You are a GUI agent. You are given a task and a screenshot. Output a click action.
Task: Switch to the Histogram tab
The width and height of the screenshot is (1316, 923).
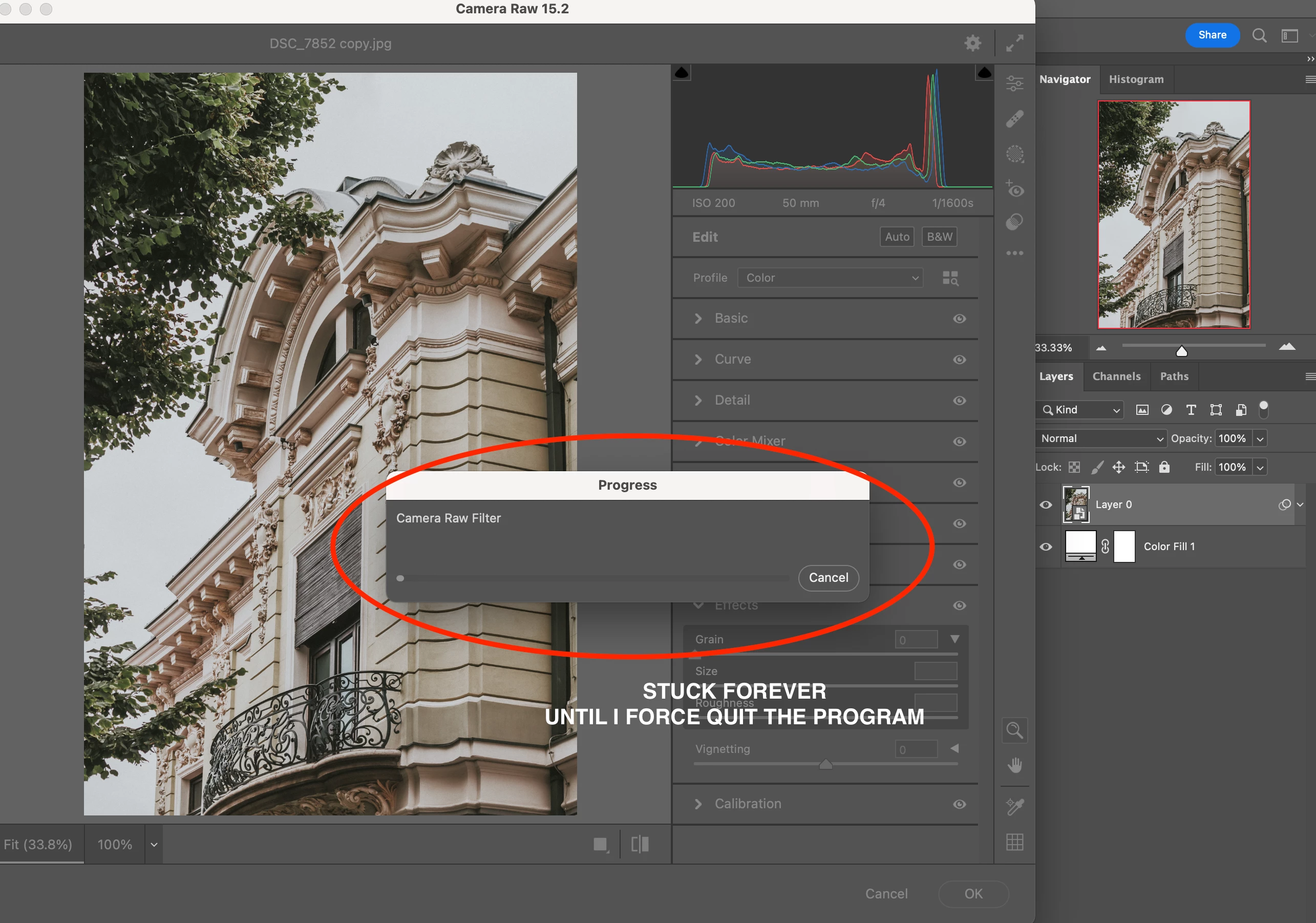tap(1136, 79)
